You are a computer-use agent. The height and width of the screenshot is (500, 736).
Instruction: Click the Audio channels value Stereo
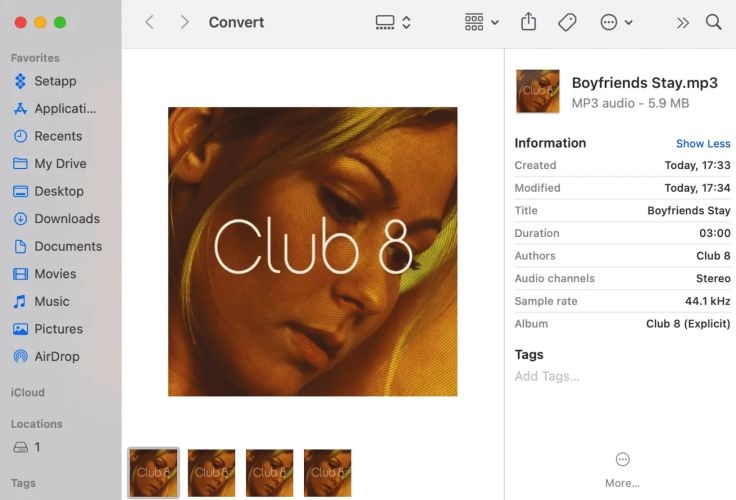pyautogui.click(x=713, y=278)
